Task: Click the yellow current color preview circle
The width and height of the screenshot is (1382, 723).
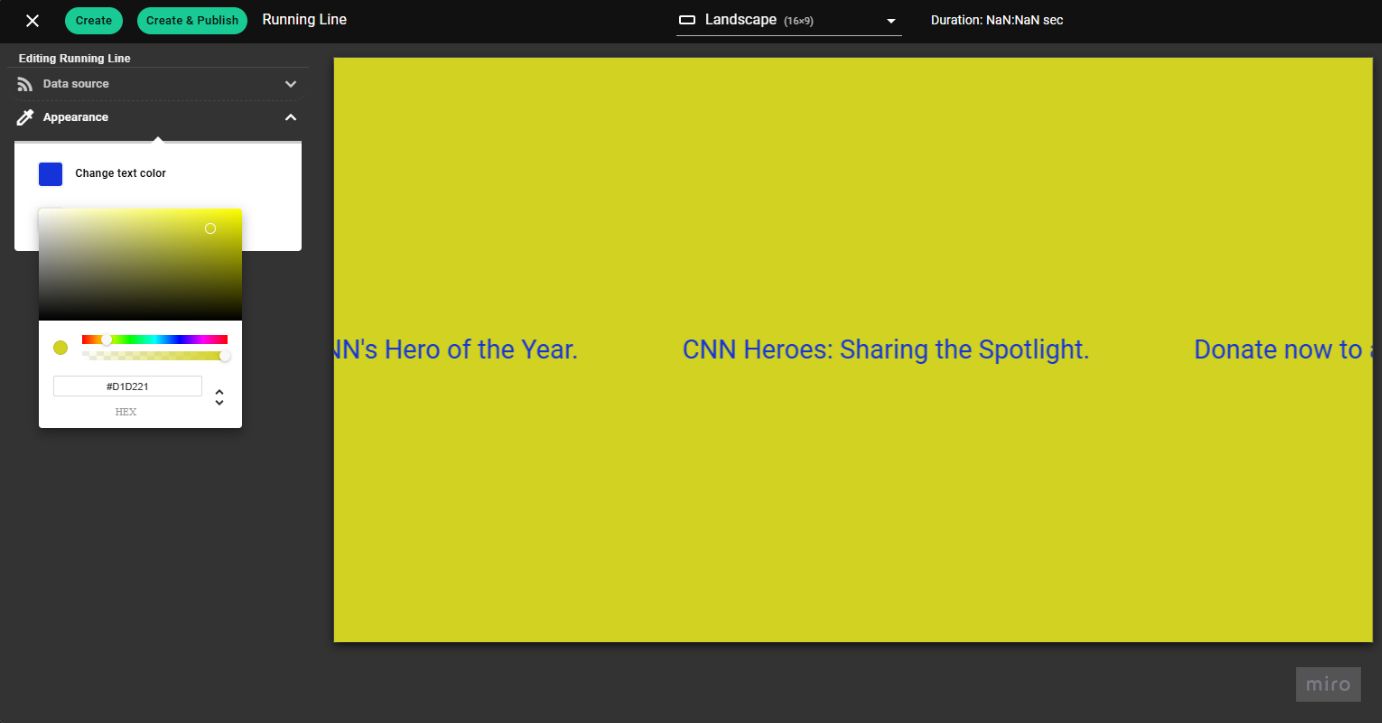Action: point(60,348)
